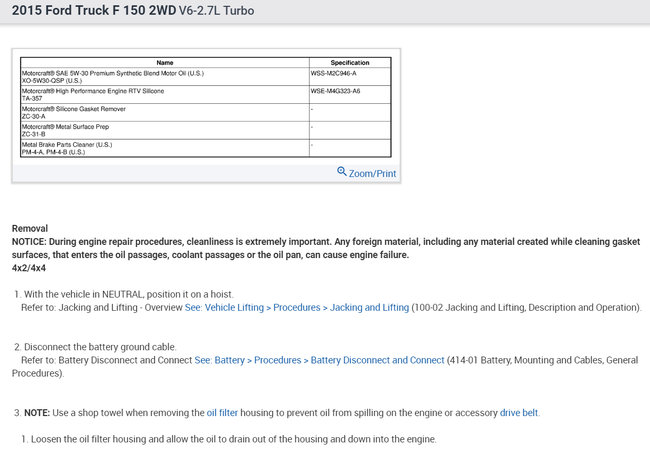
Task: Open Battery Disconnect and Connect link
Action: (378, 360)
